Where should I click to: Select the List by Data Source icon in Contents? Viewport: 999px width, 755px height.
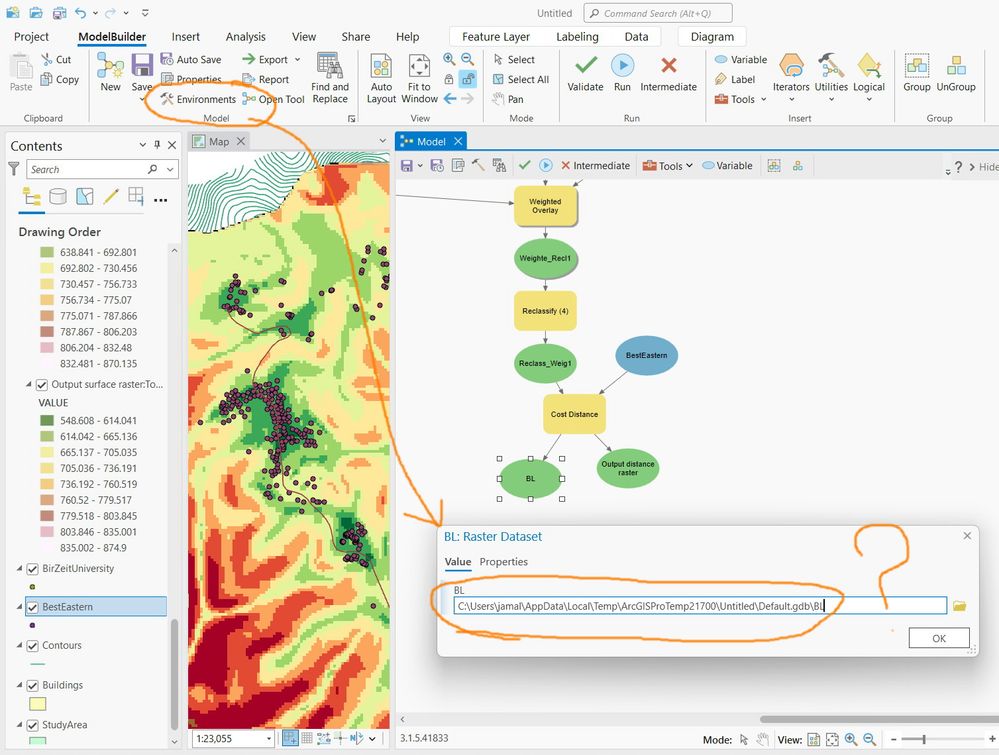click(x=58, y=196)
